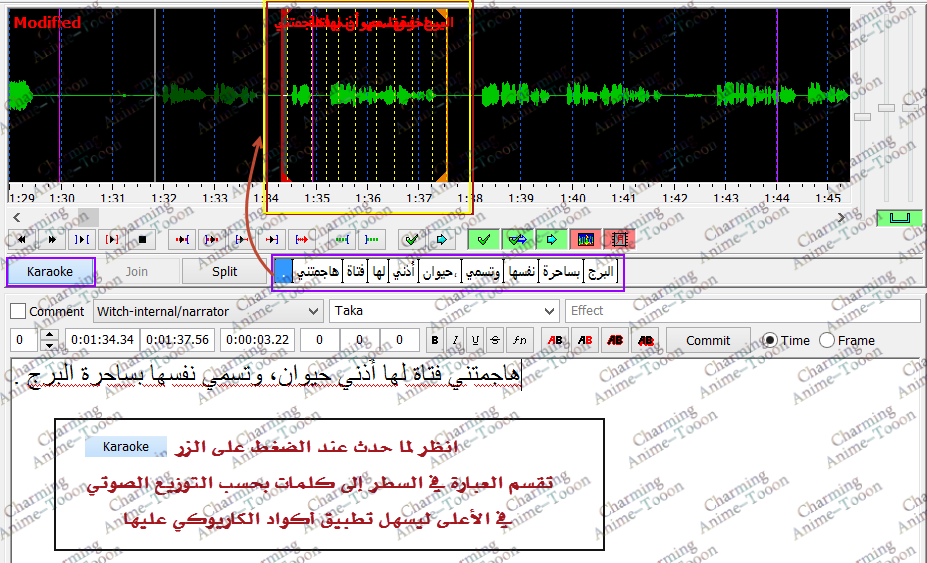Expand the Taka actor dropdown

click(443, 311)
